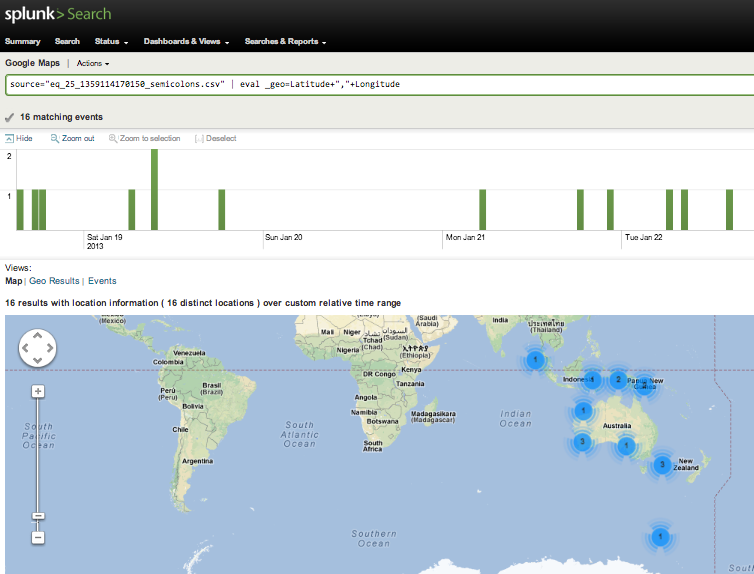Hide the timeline panel
This screenshot has width=754, height=574.
tap(18, 138)
